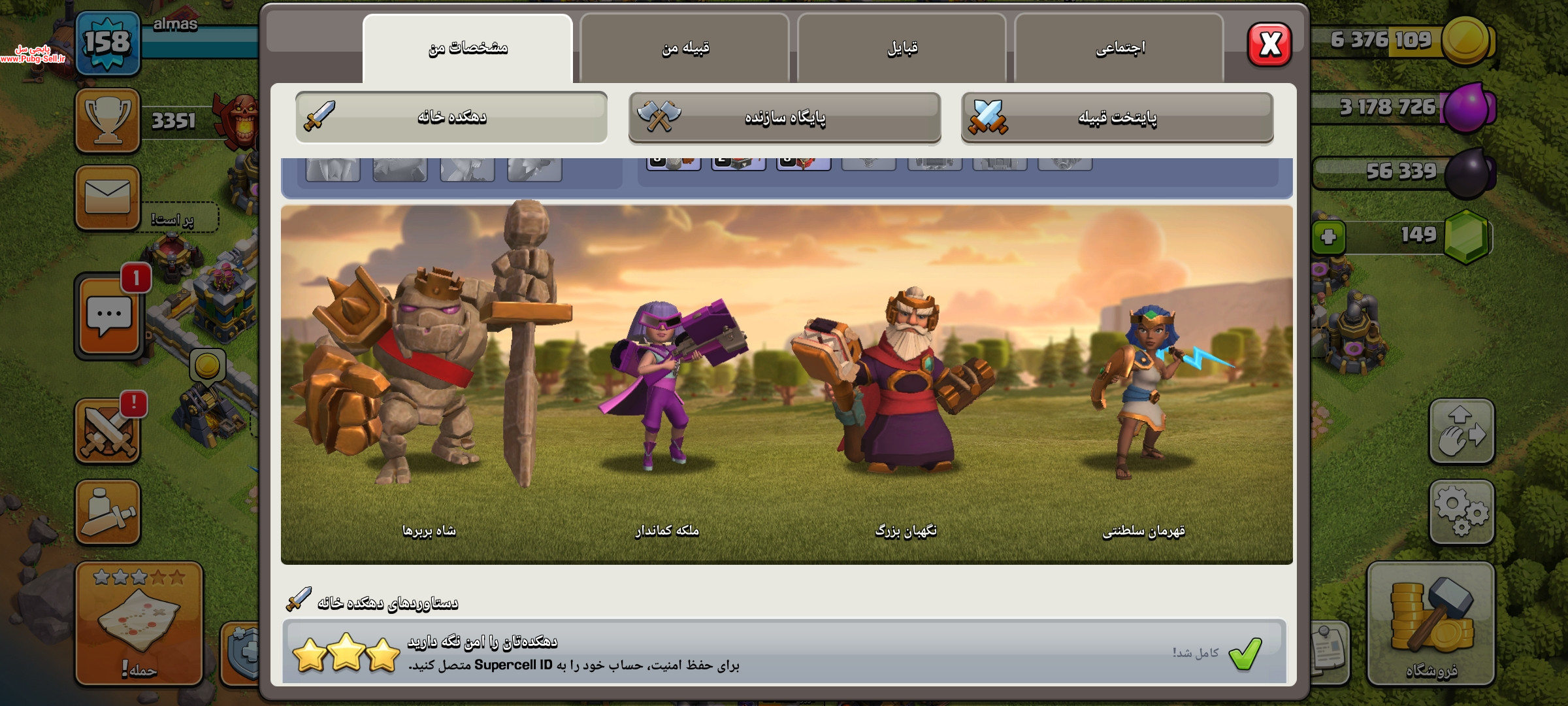The height and width of the screenshot is (706, 1568).
Task: Open the chat speech bubble icon
Action: [x=108, y=317]
